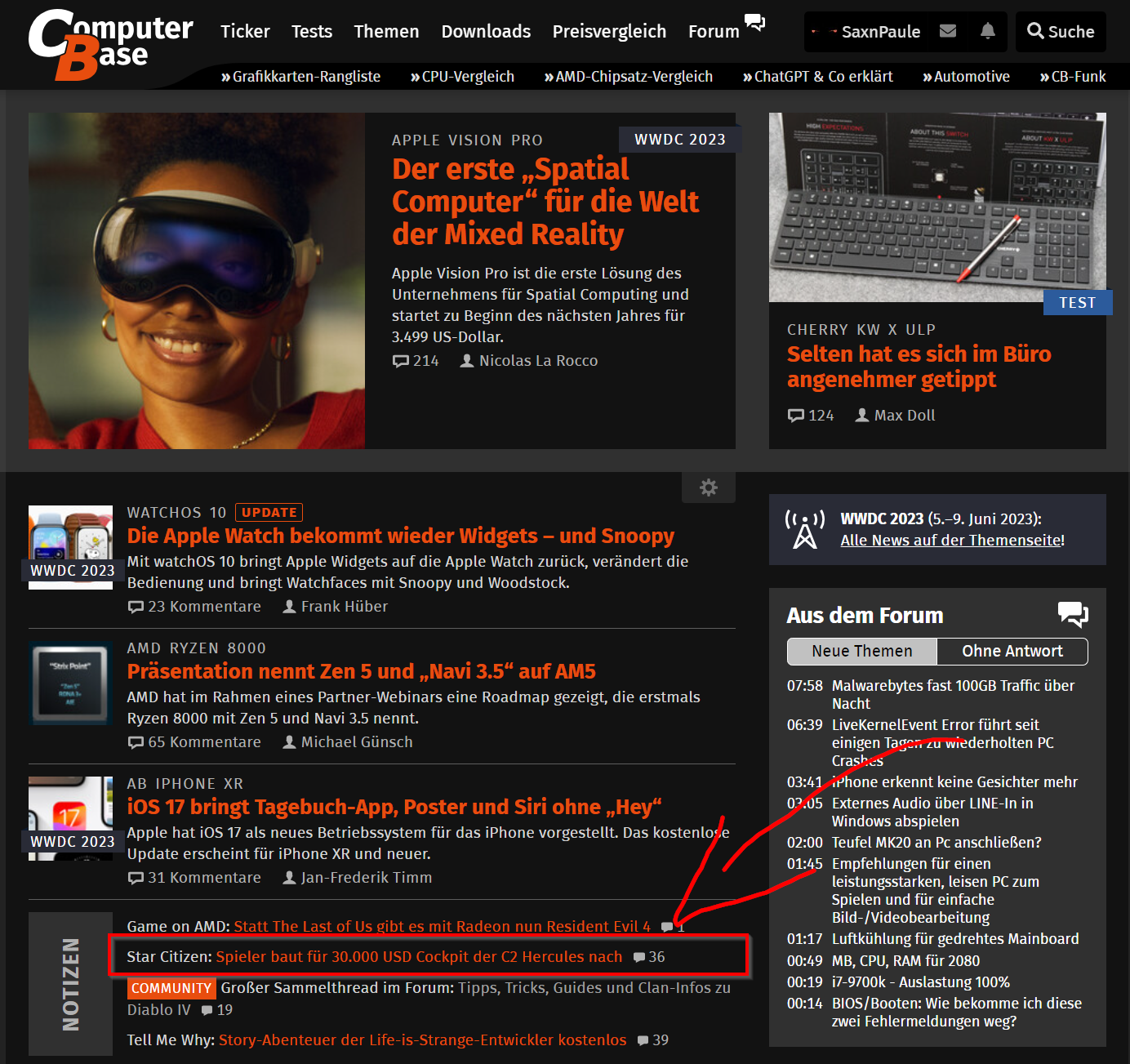This screenshot has height=1064, width=1130.
Task: Open the messages envelope icon
Action: [948, 31]
